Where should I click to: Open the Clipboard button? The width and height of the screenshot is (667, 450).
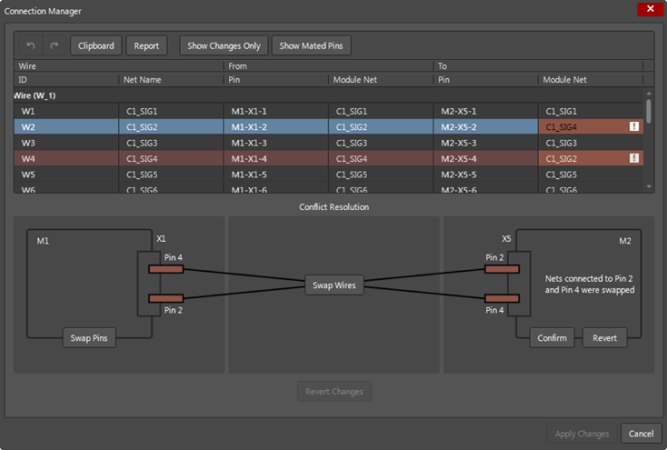[96, 46]
